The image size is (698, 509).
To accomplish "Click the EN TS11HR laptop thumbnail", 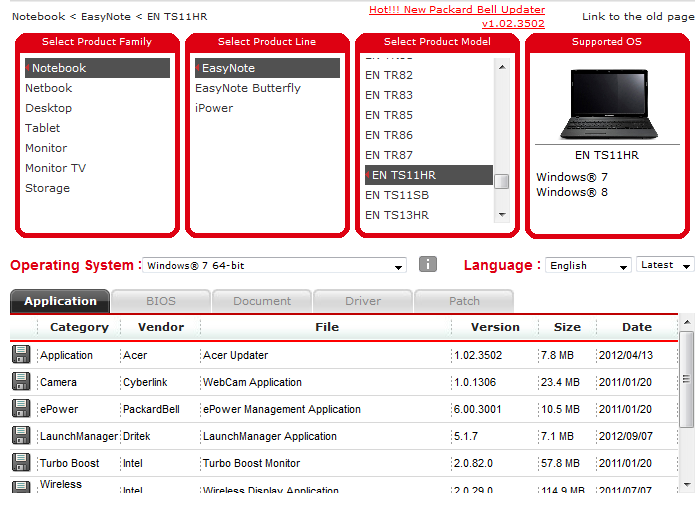I will click(x=608, y=104).
